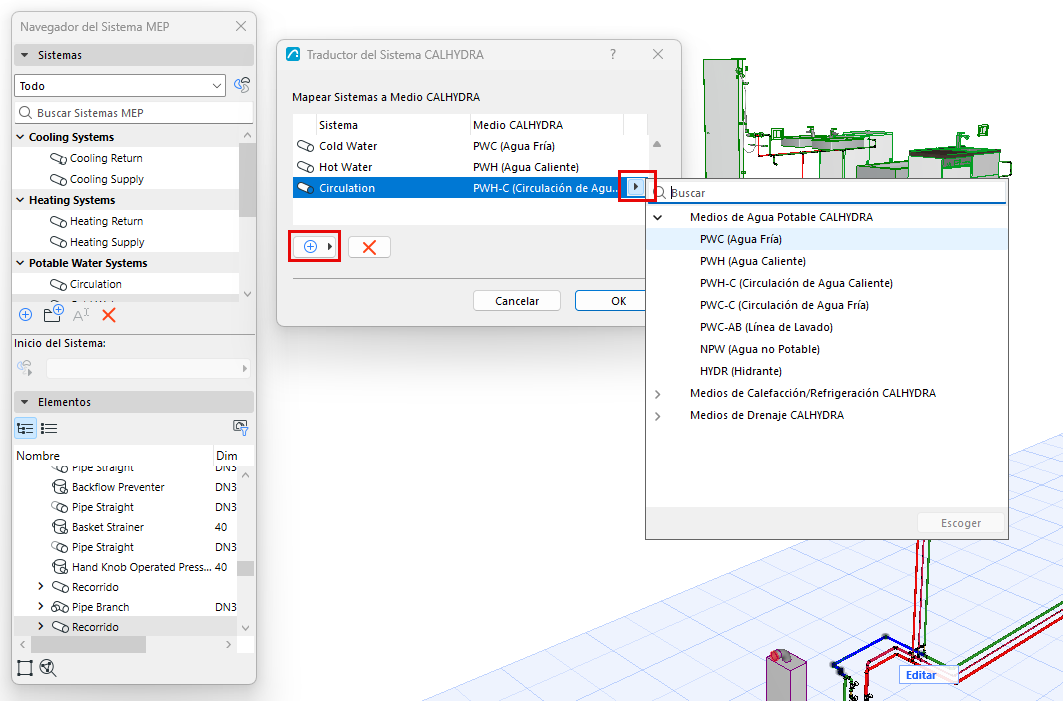1063x701 pixels.
Task: Collapse the Sistemas panel section
Action: [24, 55]
